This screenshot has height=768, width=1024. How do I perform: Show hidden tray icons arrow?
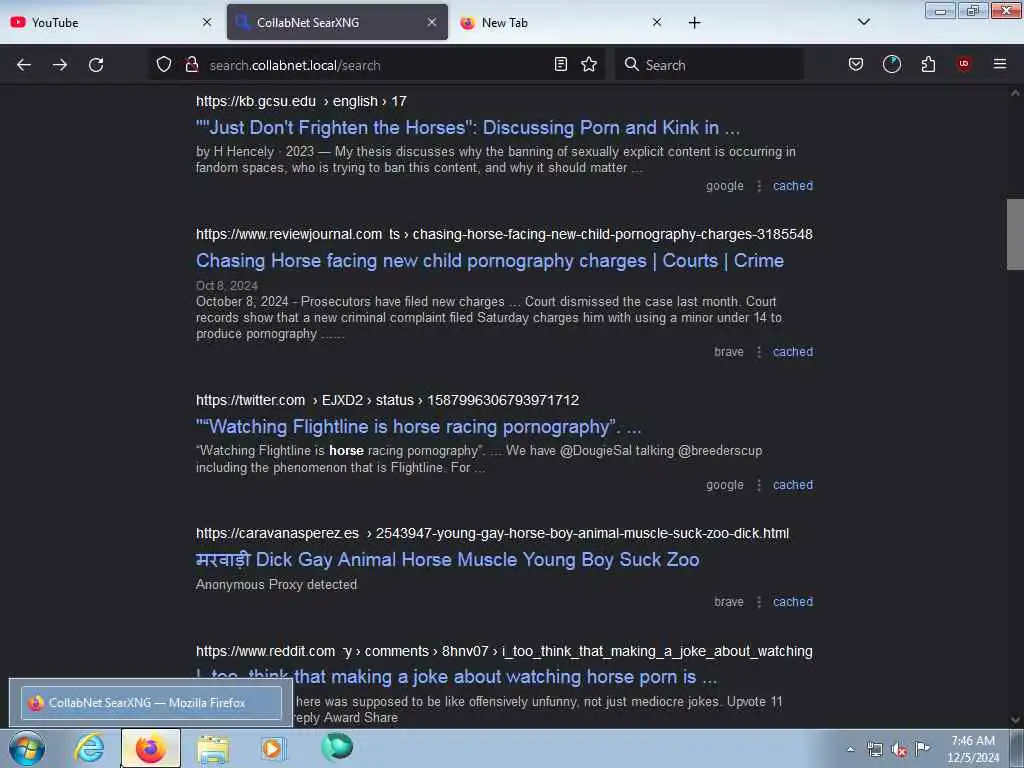click(x=850, y=749)
